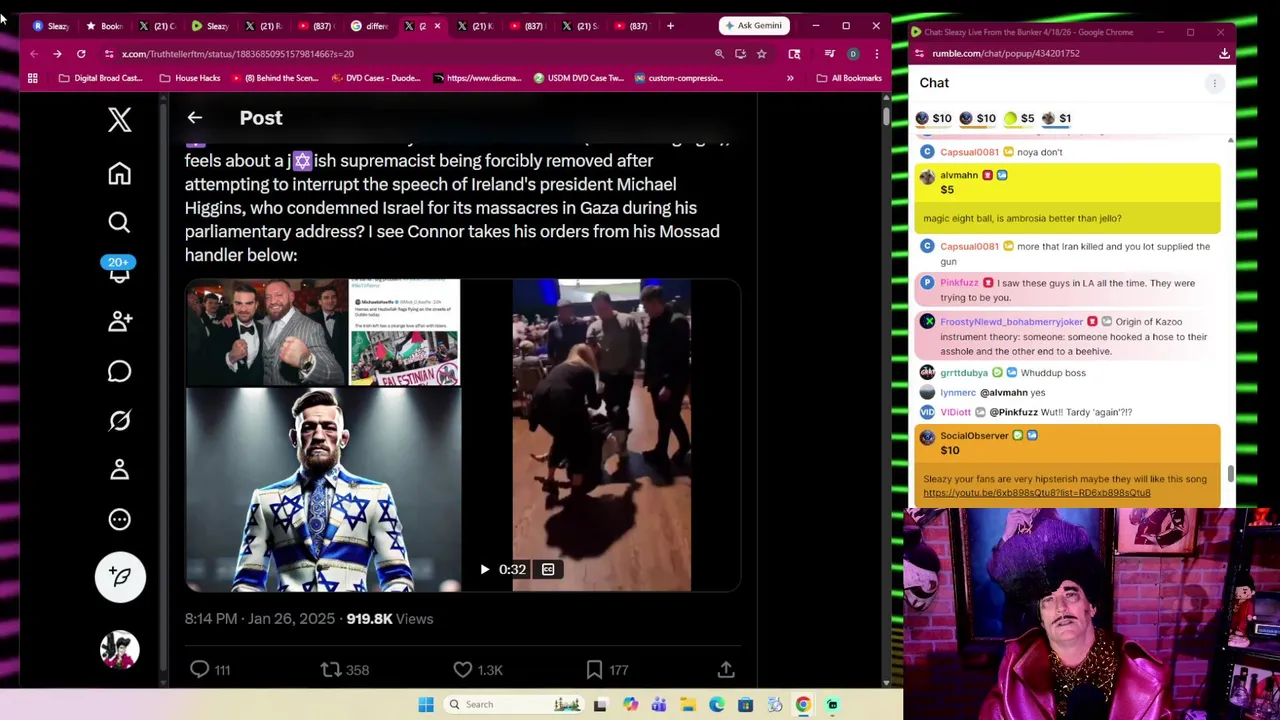Open Chrome apps grid icon
The width and height of the screenshot is (1280, 720).
click(33, 78)
